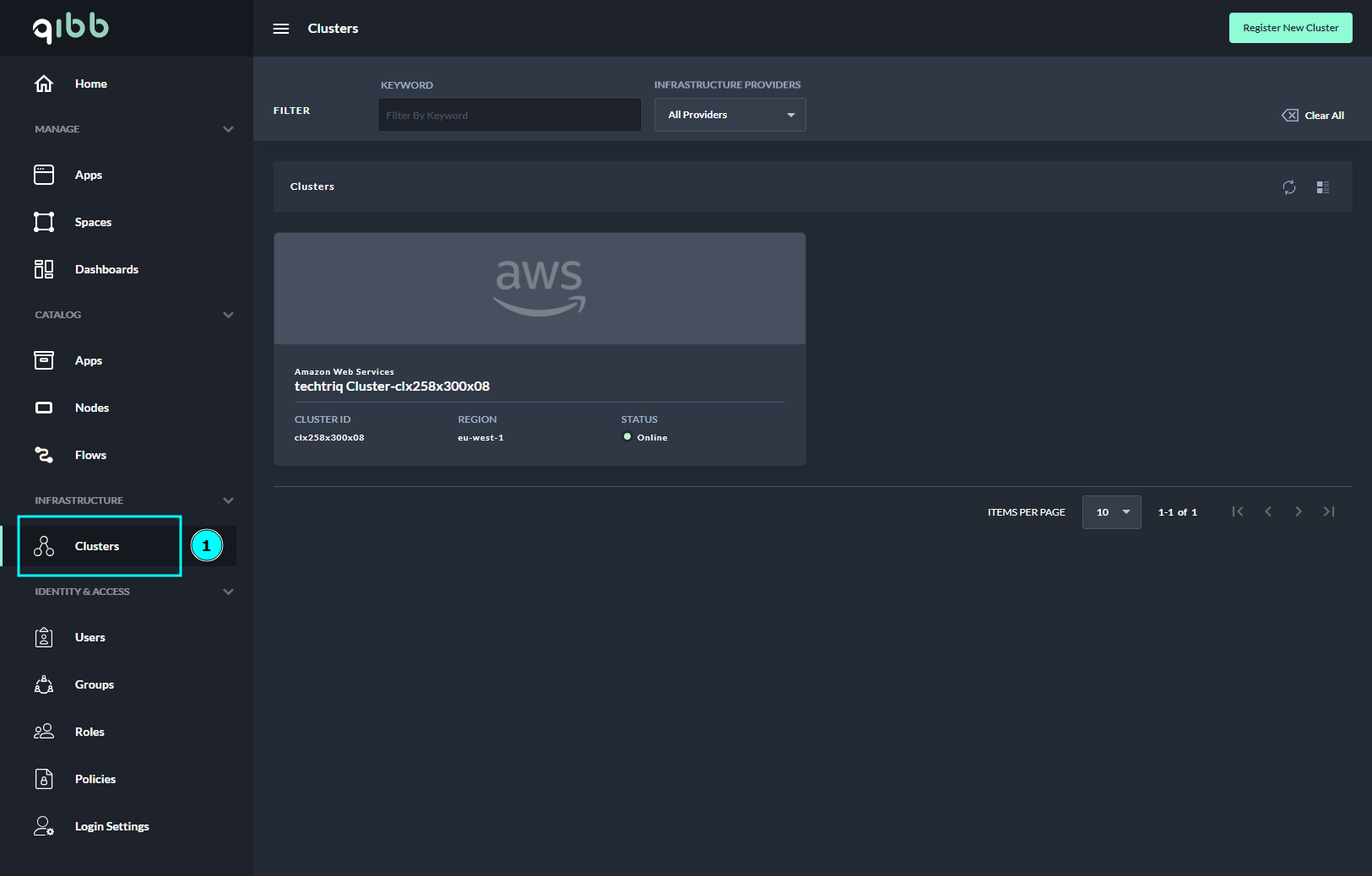1372x876 pixels.
Task: Click Clear All filters
Action: coord(1313,116)
